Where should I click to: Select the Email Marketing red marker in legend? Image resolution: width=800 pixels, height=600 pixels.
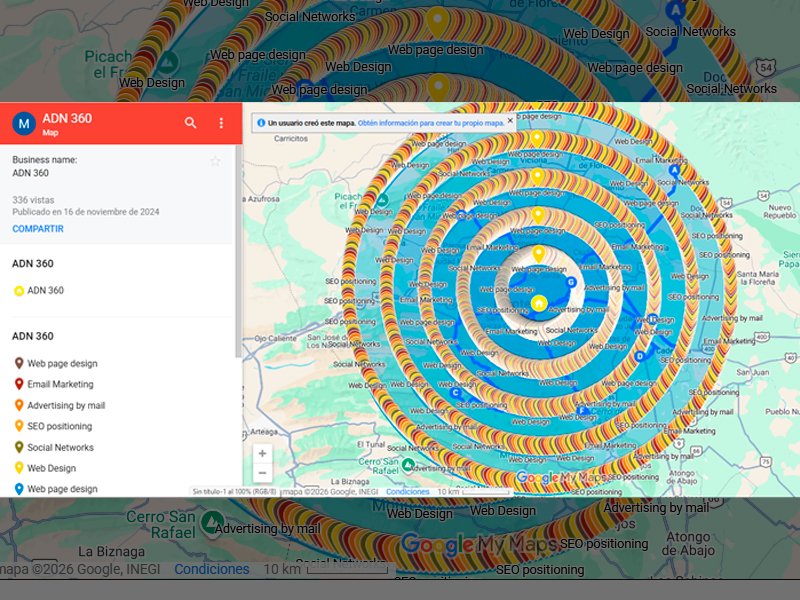pos(17,384)
